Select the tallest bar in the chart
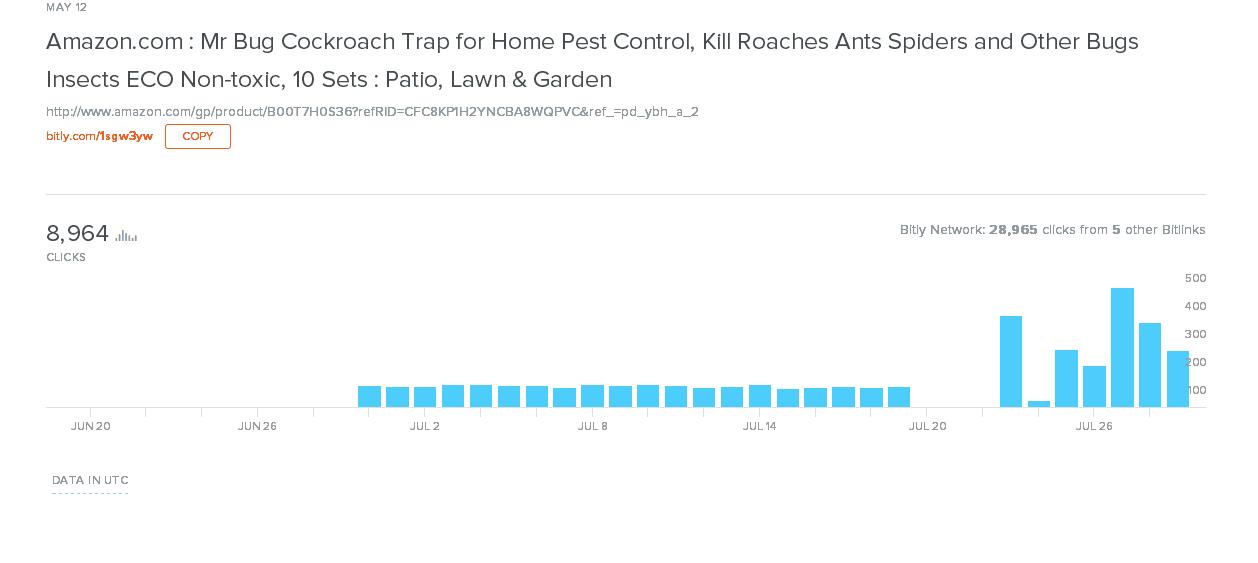Screen dimensions: 1258x563 tap(1122, 347)
